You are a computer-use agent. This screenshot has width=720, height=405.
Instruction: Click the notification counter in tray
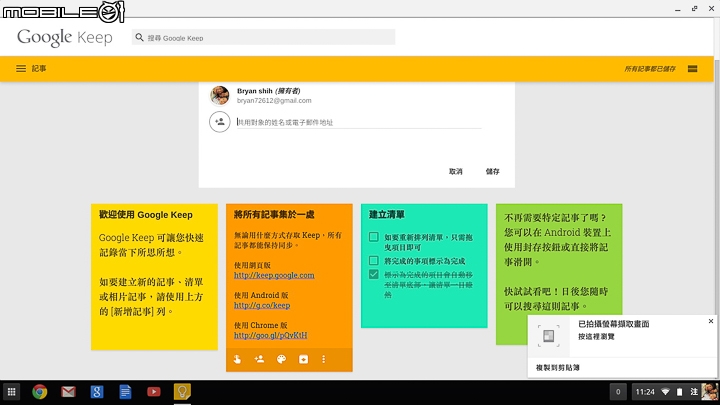618,392
